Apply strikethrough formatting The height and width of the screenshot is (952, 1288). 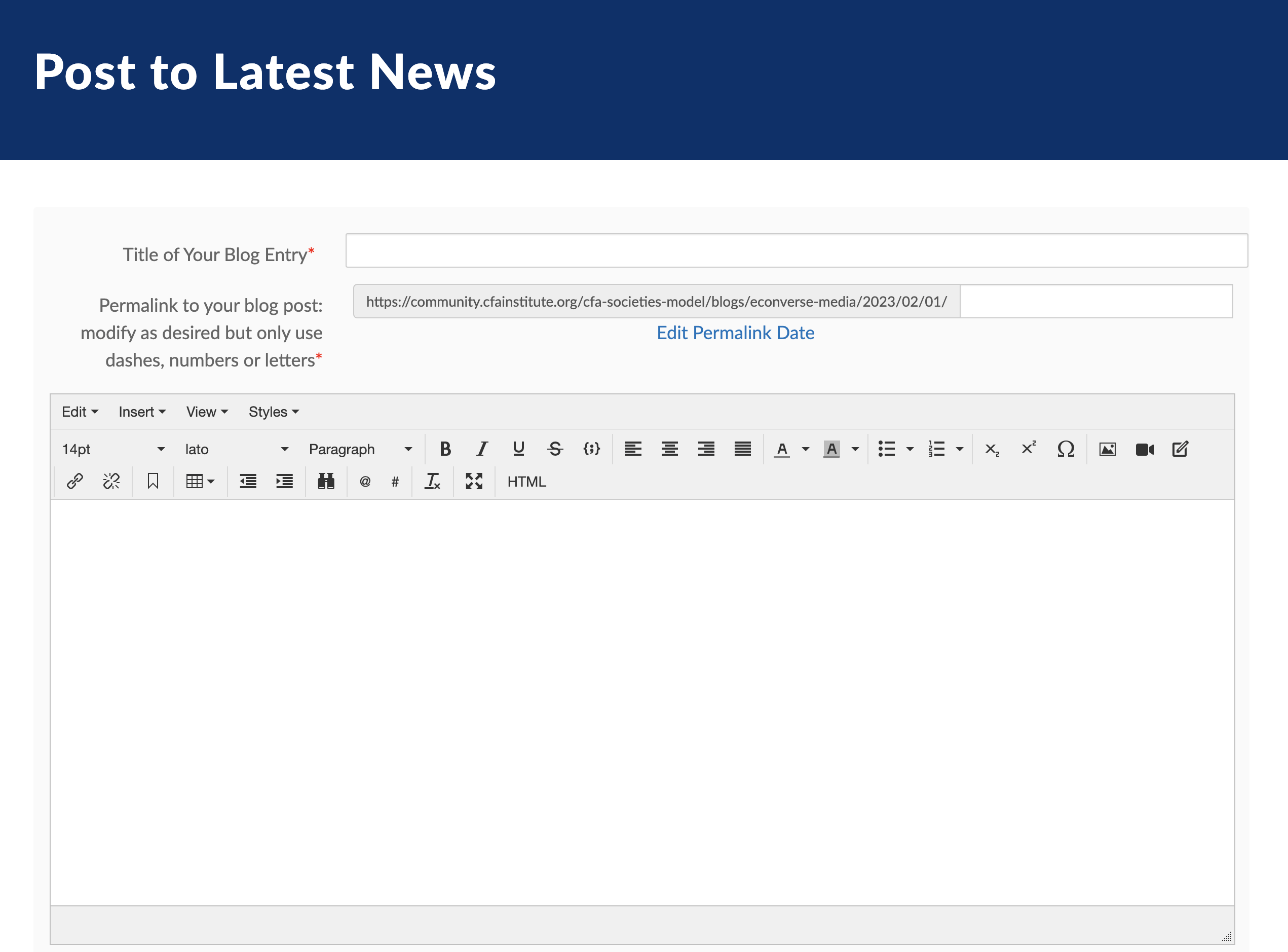[555, 449]
